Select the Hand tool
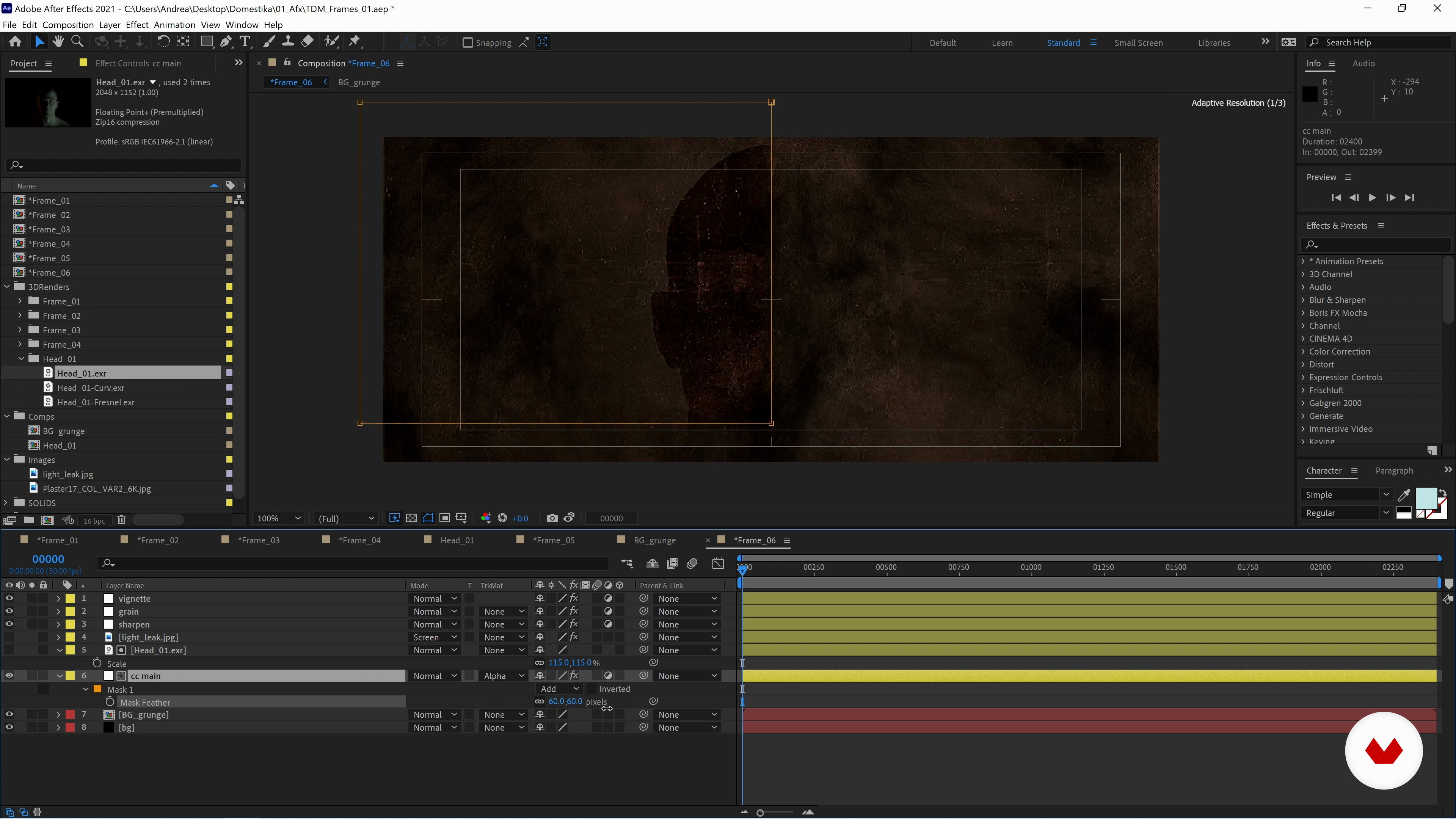 tap(58, 42)
